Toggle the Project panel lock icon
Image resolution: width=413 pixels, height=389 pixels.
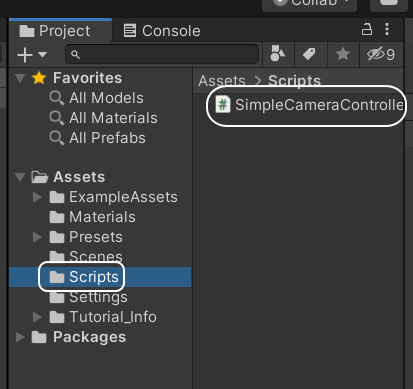click(367, 29)
